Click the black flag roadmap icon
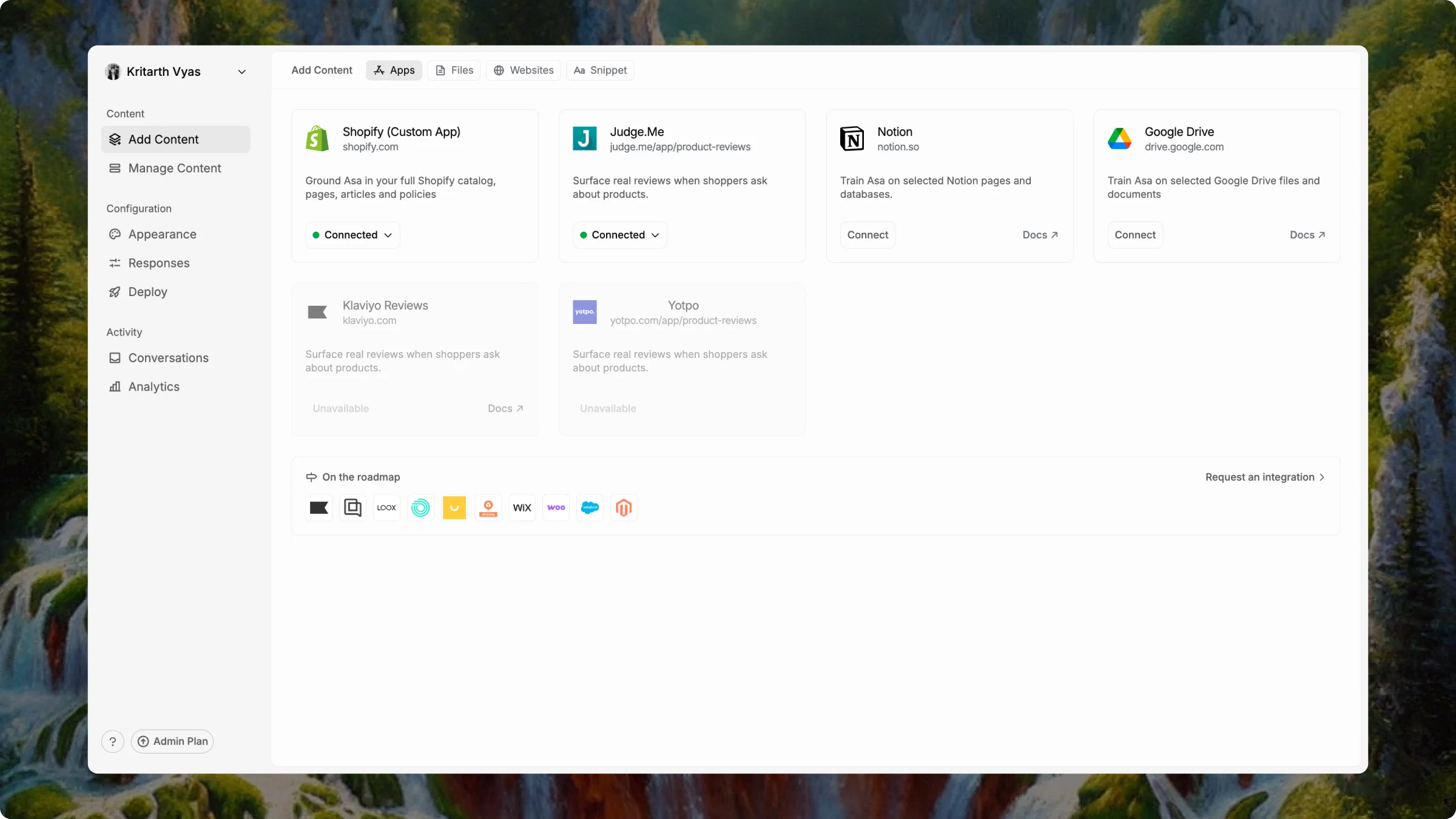Image resolution: width=1456 pixels, height=819 pixels. click(x=319, y=508)
